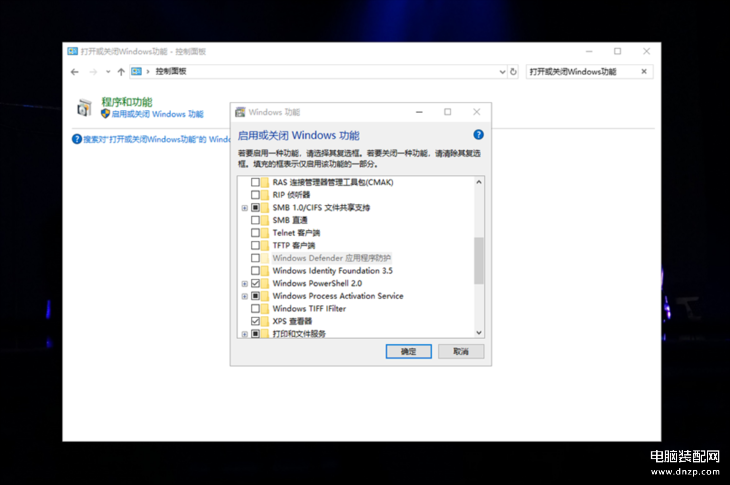
Task: Toggle Windows Process Activation Service checkbox
Action: tap(255, 296)
